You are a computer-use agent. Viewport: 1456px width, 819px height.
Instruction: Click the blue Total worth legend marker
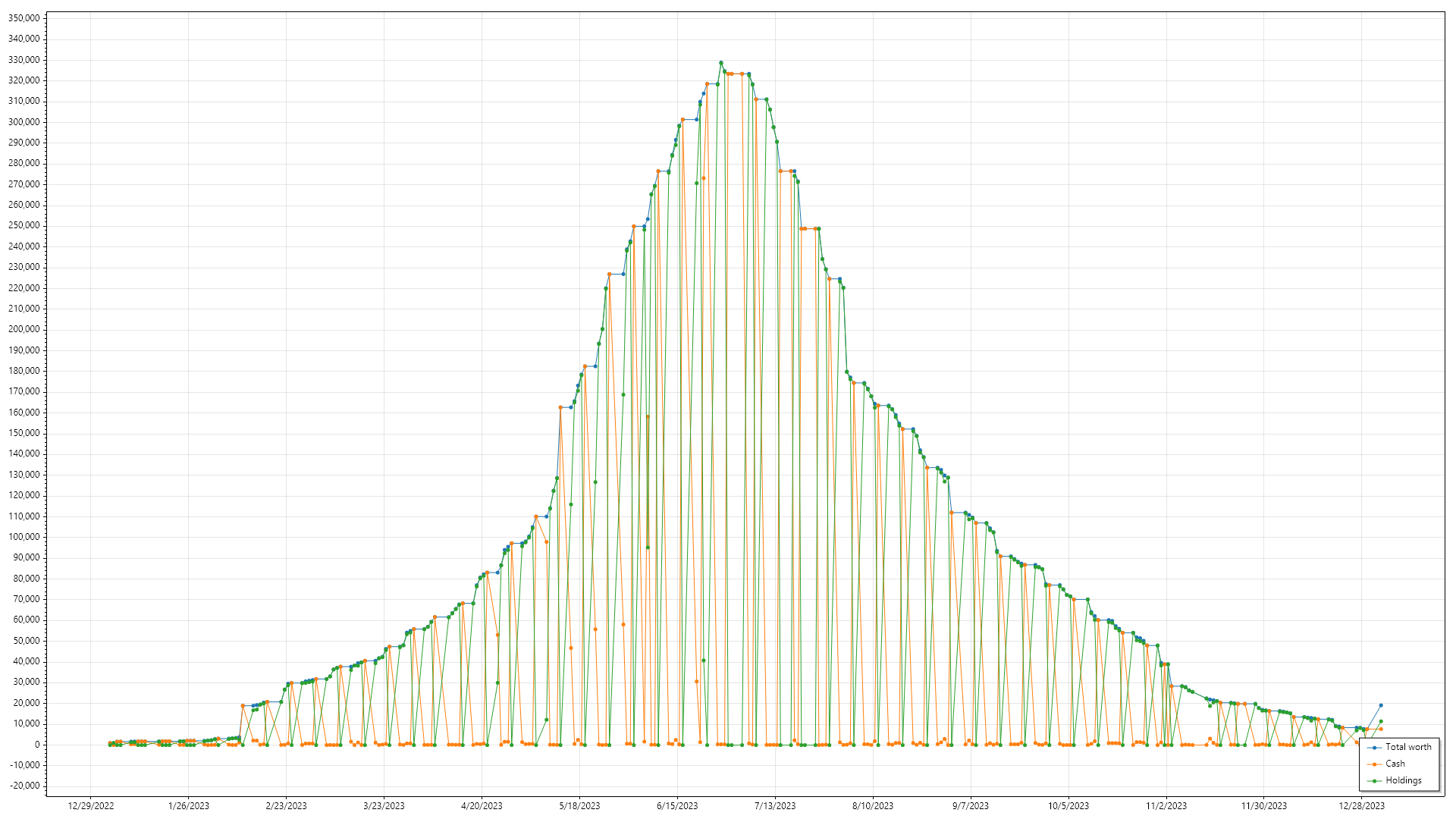tap(1375, 748)
